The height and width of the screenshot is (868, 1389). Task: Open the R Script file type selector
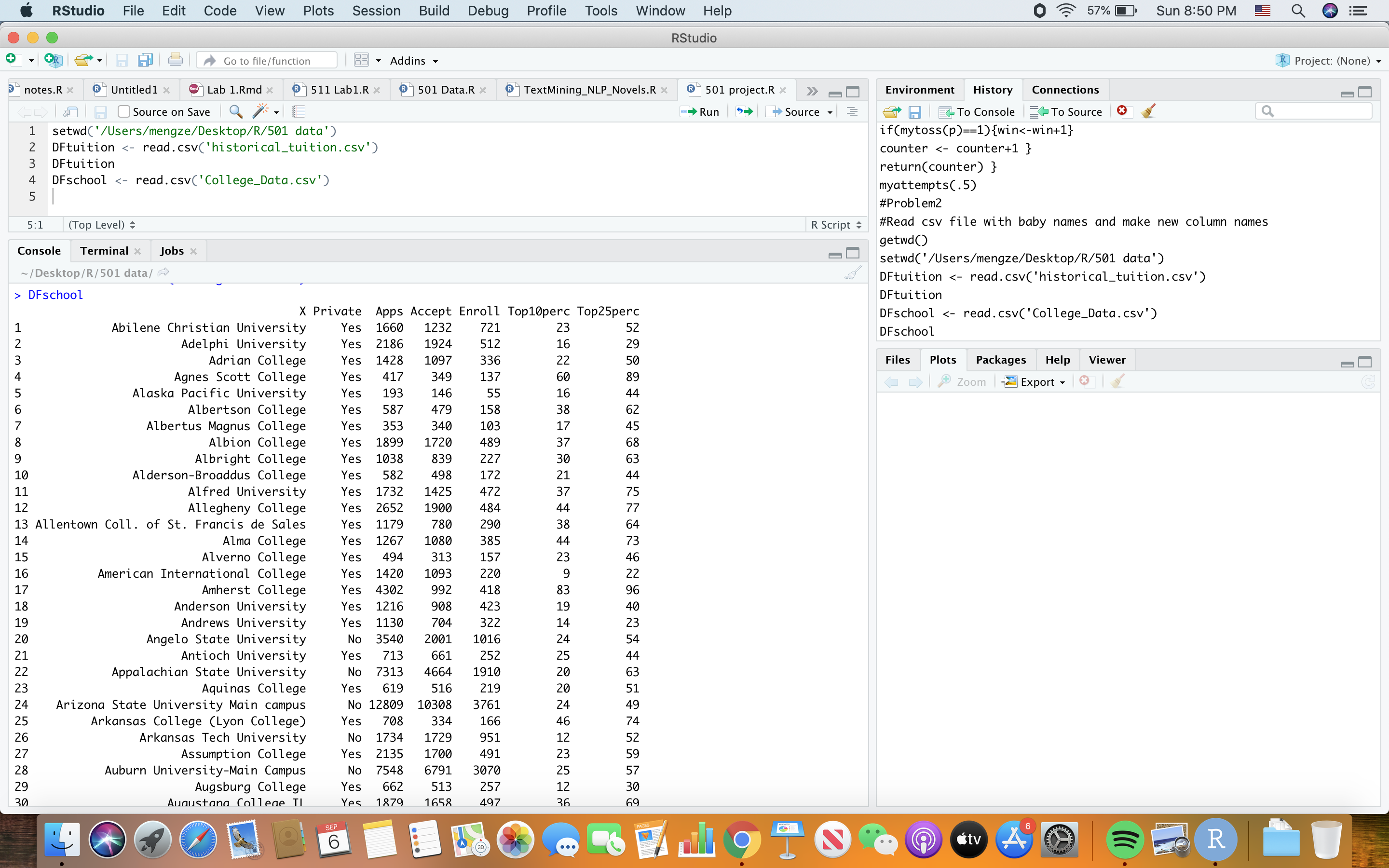(836, 224)
